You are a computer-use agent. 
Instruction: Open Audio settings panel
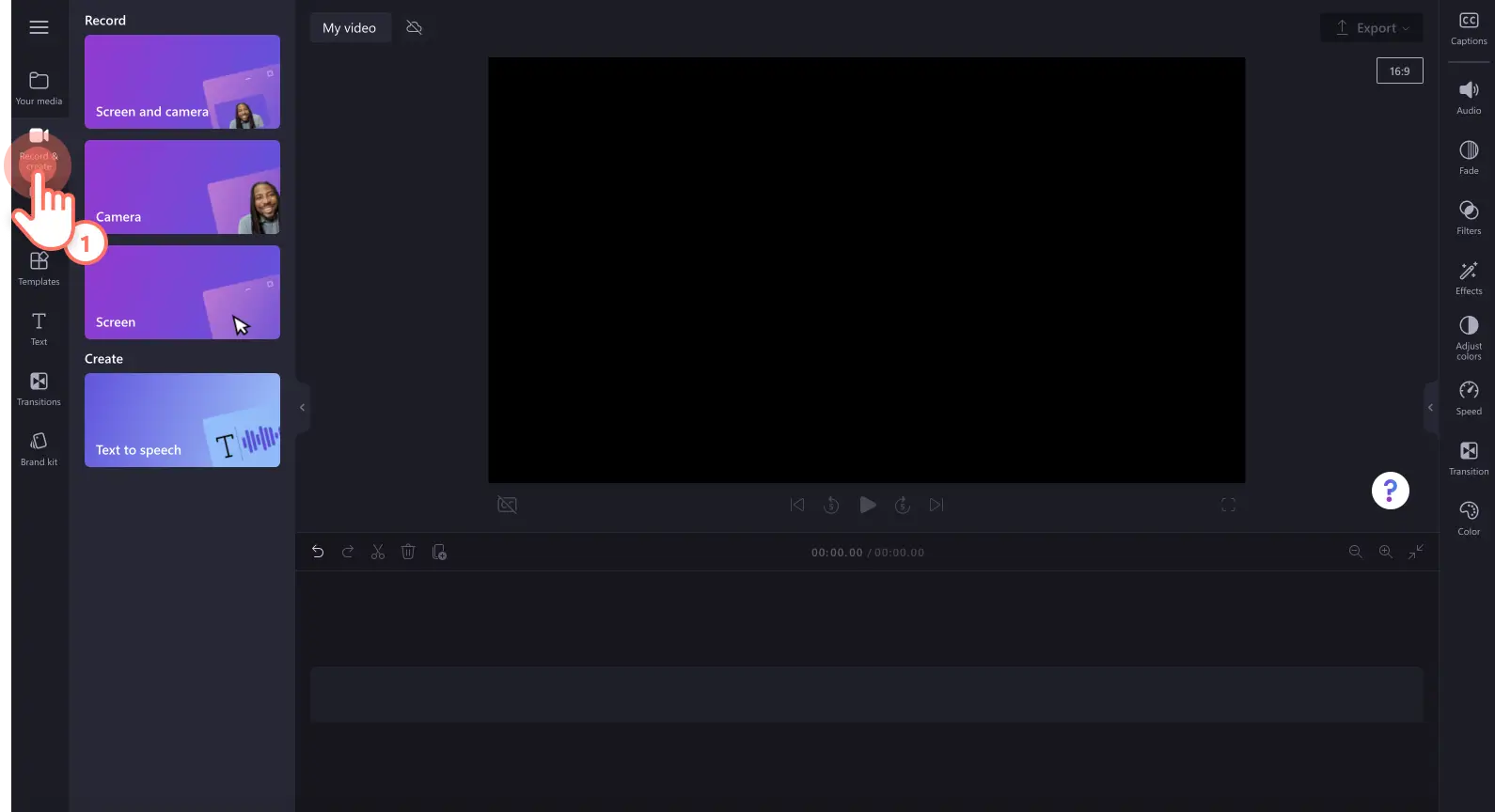(x=1469, y=98)
